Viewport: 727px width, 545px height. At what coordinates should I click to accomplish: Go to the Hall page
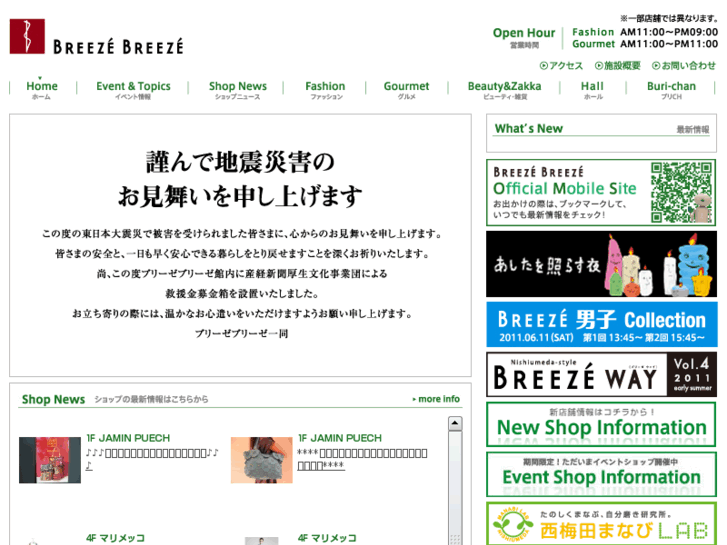(x=593, y=89)
